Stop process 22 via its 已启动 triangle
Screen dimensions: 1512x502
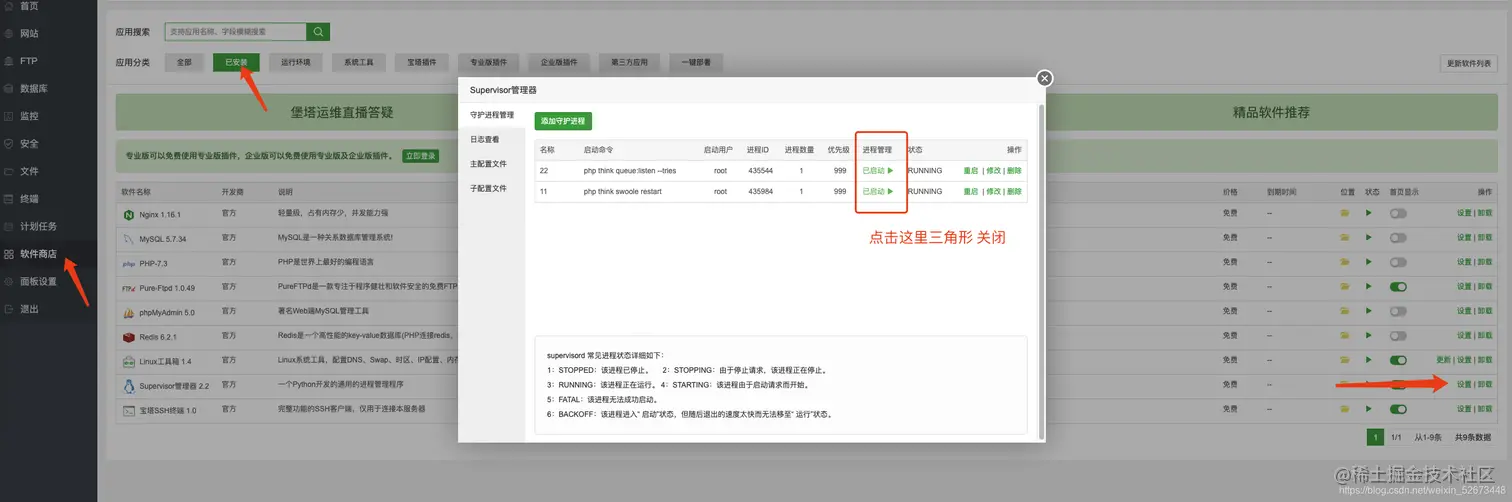pos(889,171)
